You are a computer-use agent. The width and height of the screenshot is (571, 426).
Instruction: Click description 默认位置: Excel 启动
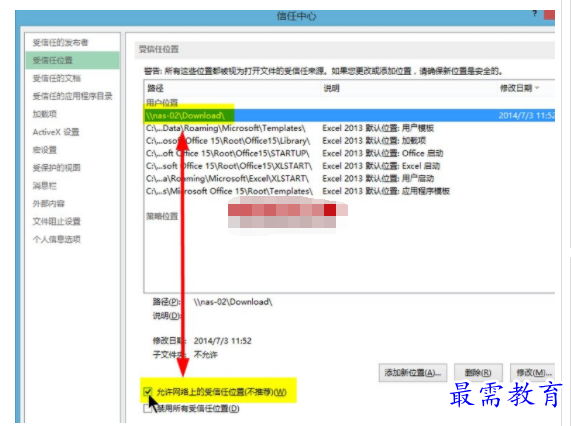(381, 166)
